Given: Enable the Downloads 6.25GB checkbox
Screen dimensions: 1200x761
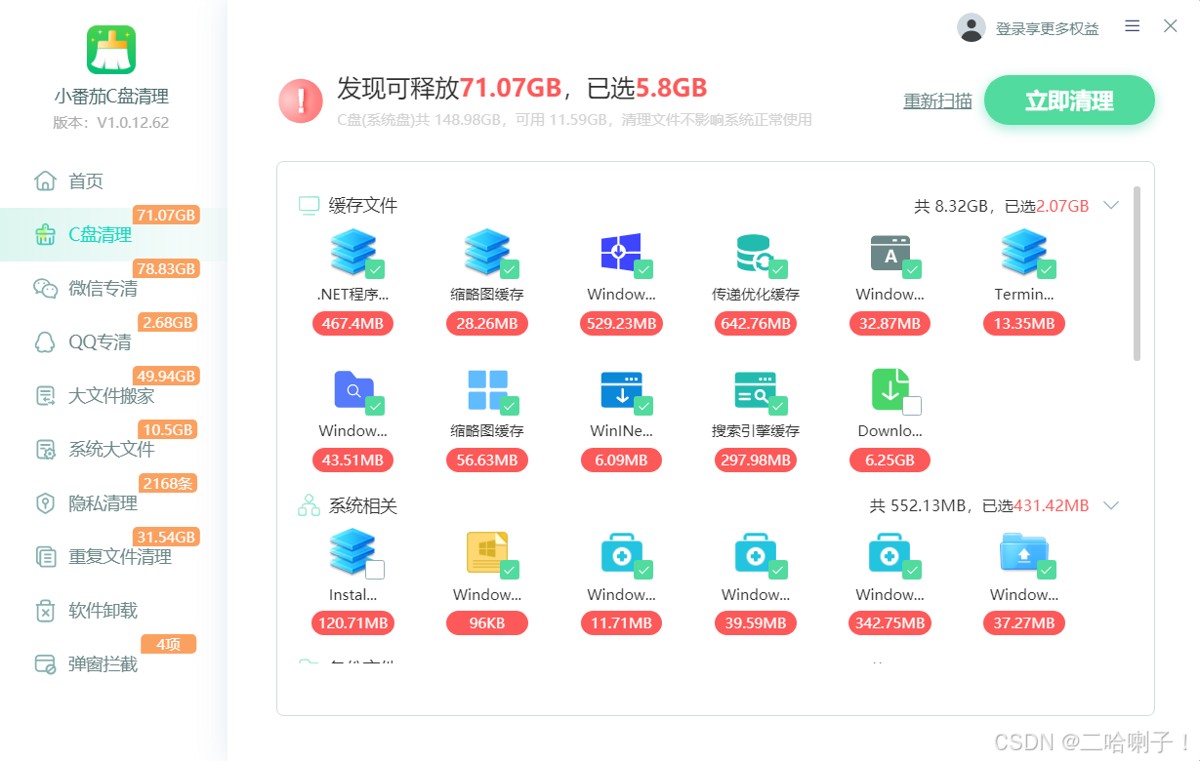Looking at the screenshot, I should pyautogui.click(x=911, y=406).
